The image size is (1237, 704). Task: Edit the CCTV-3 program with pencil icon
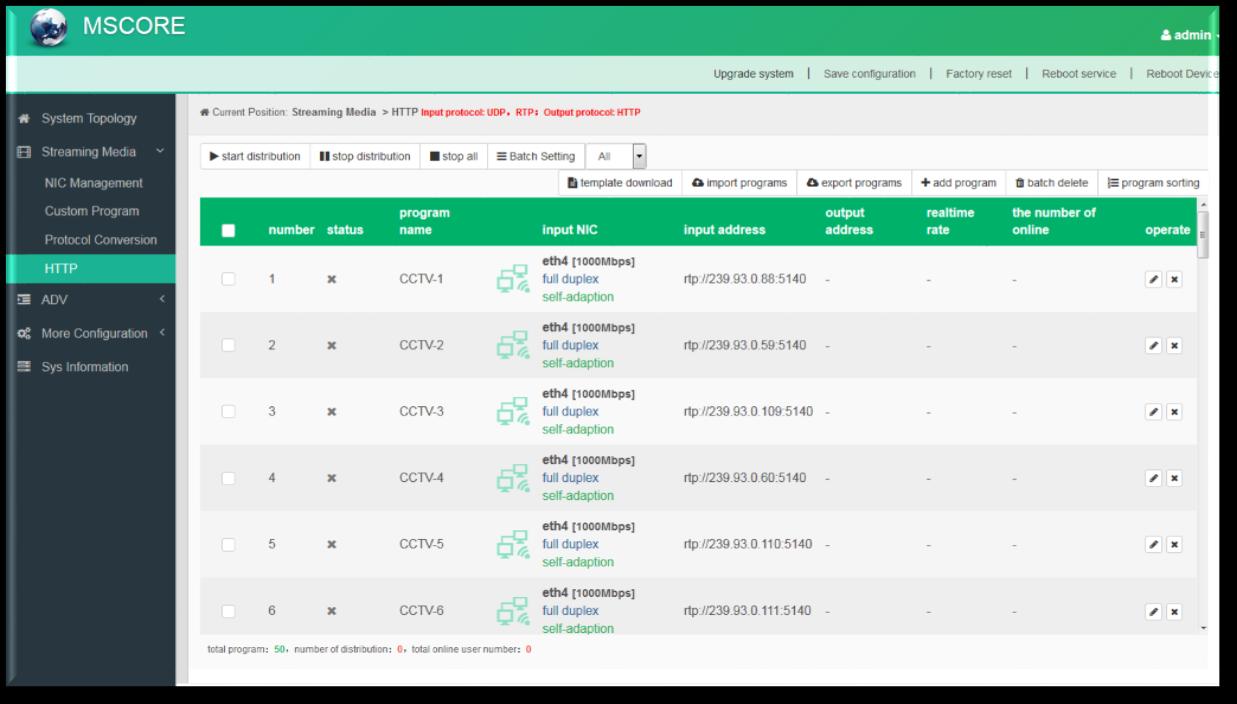[1154, 412]
